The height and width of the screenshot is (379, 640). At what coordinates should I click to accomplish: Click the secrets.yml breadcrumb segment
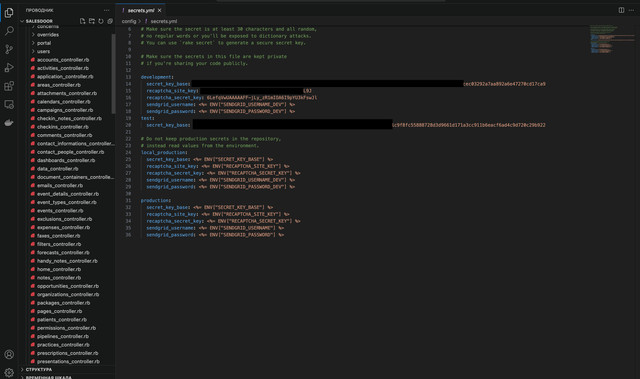tap(164, 21)
